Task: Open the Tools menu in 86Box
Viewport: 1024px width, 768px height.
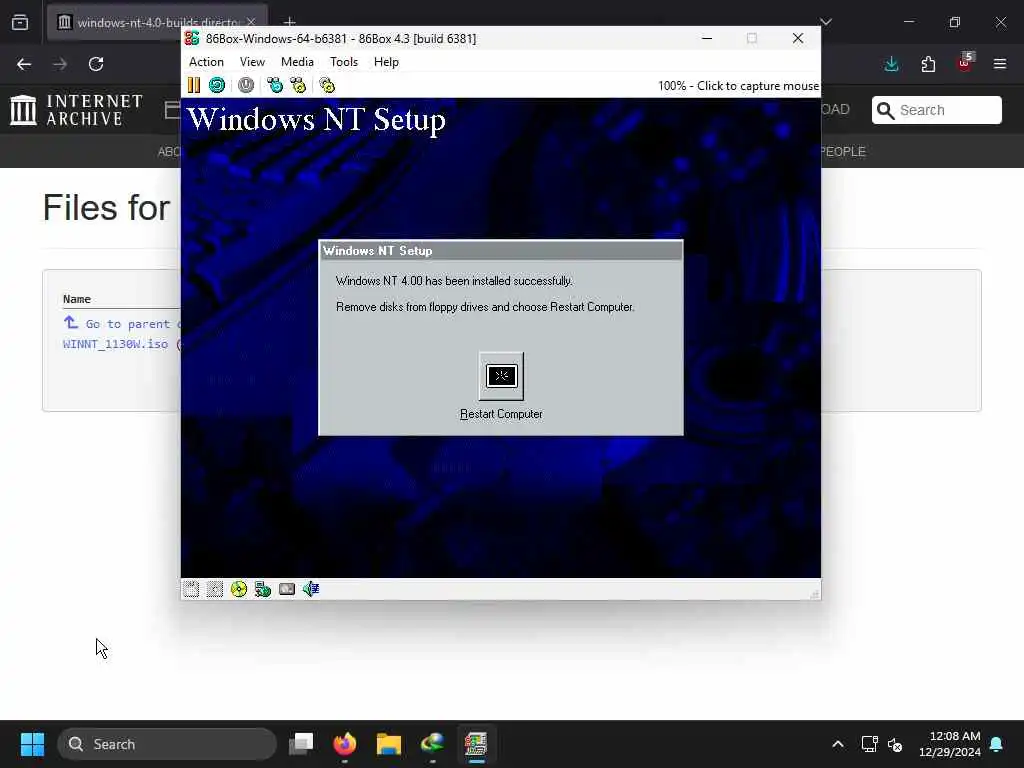Action: tap(344, 62)
